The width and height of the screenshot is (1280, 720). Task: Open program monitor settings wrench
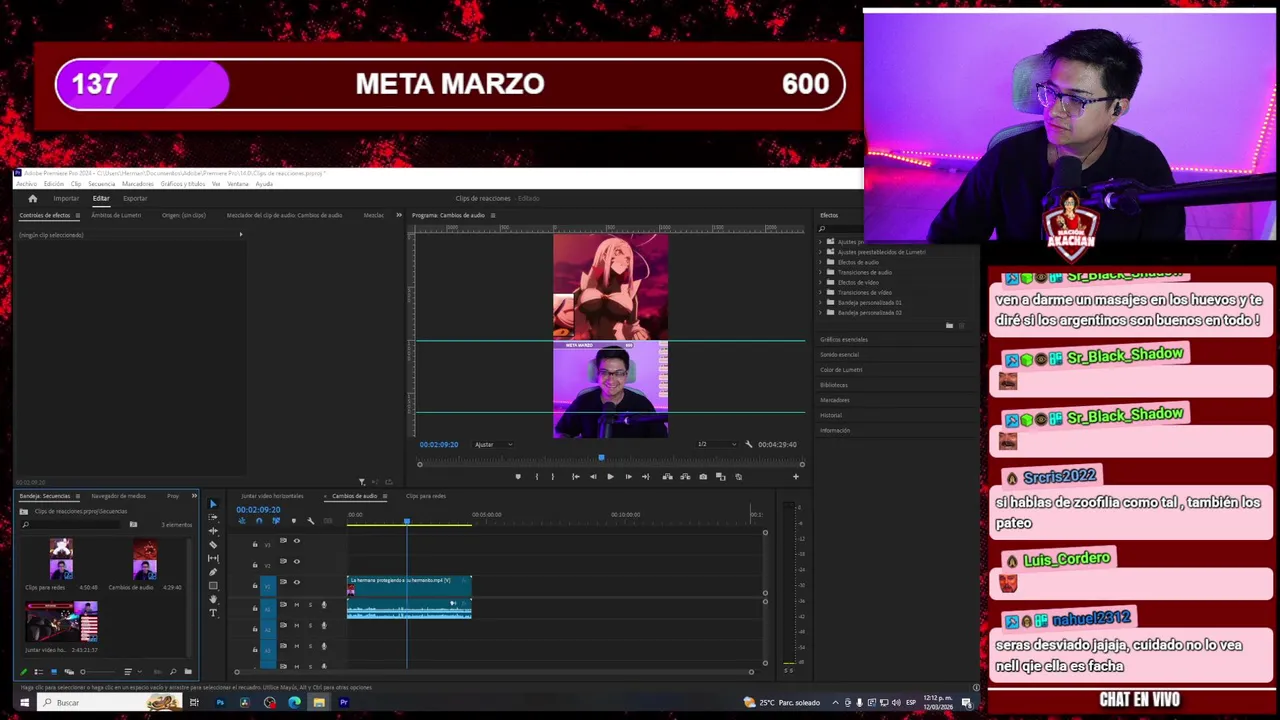point(749,444)
